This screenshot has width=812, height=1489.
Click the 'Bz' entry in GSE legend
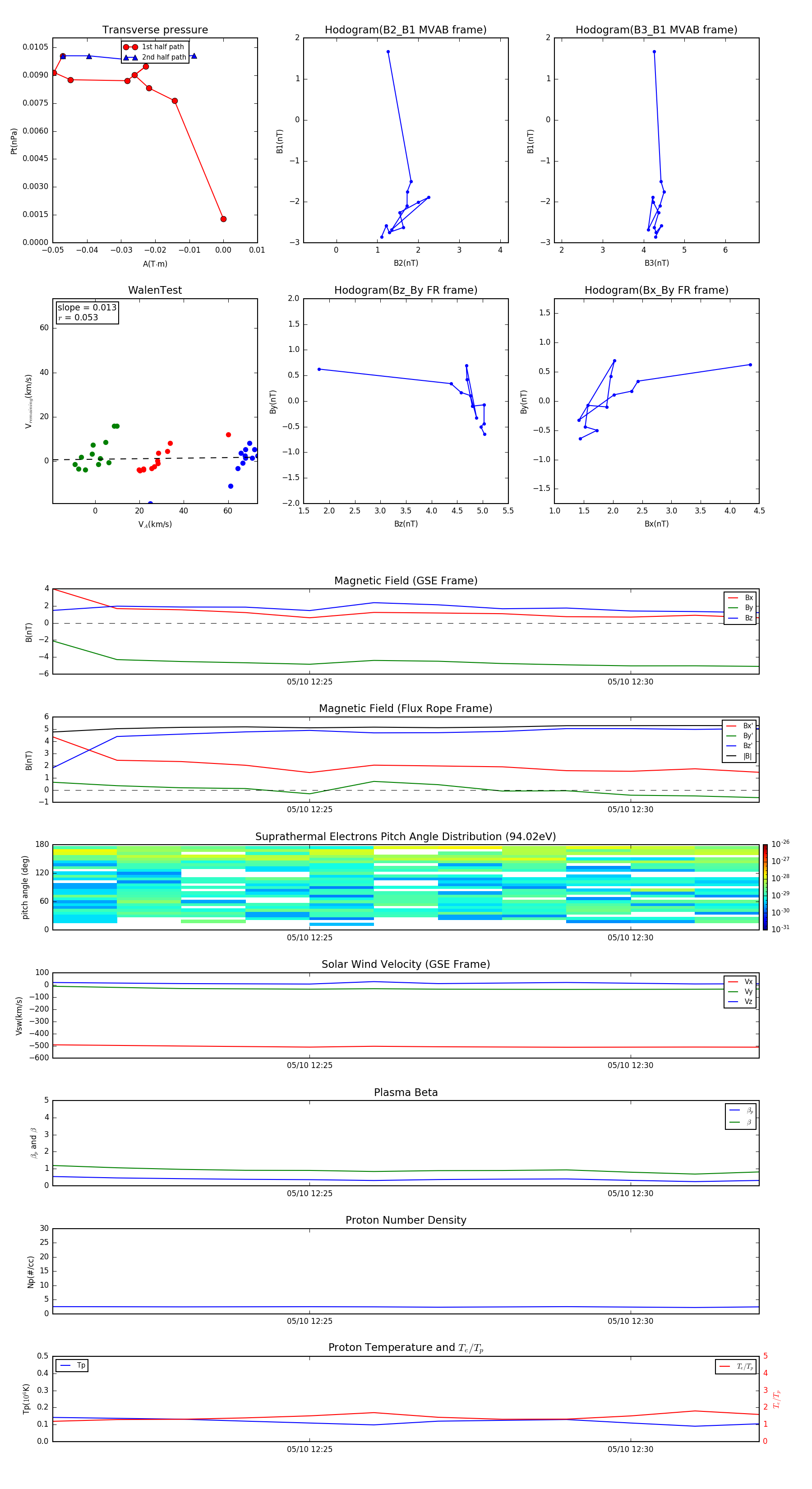point(740,618)
